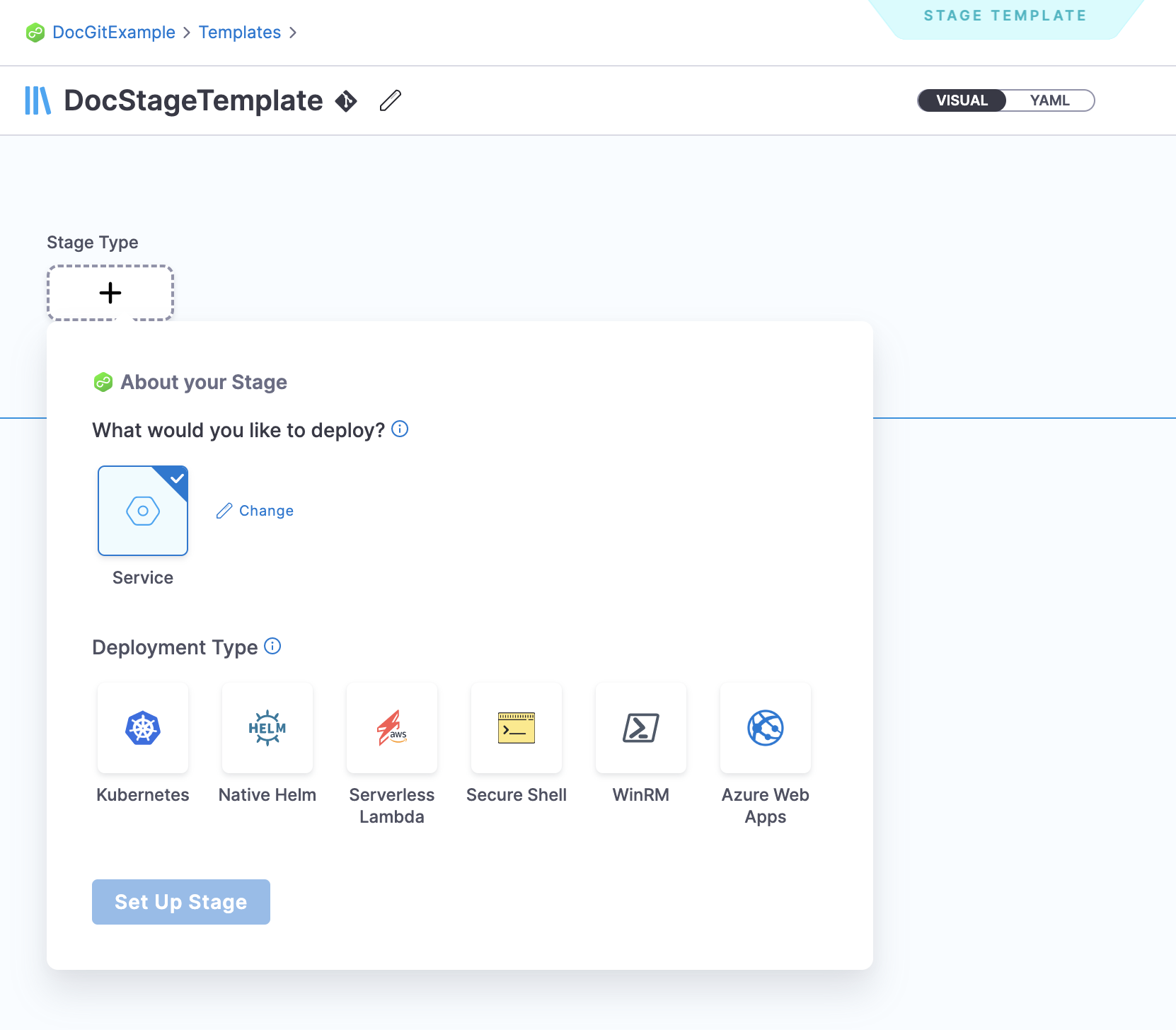Select the Kubernetes deployment type icon

point(143,728)
